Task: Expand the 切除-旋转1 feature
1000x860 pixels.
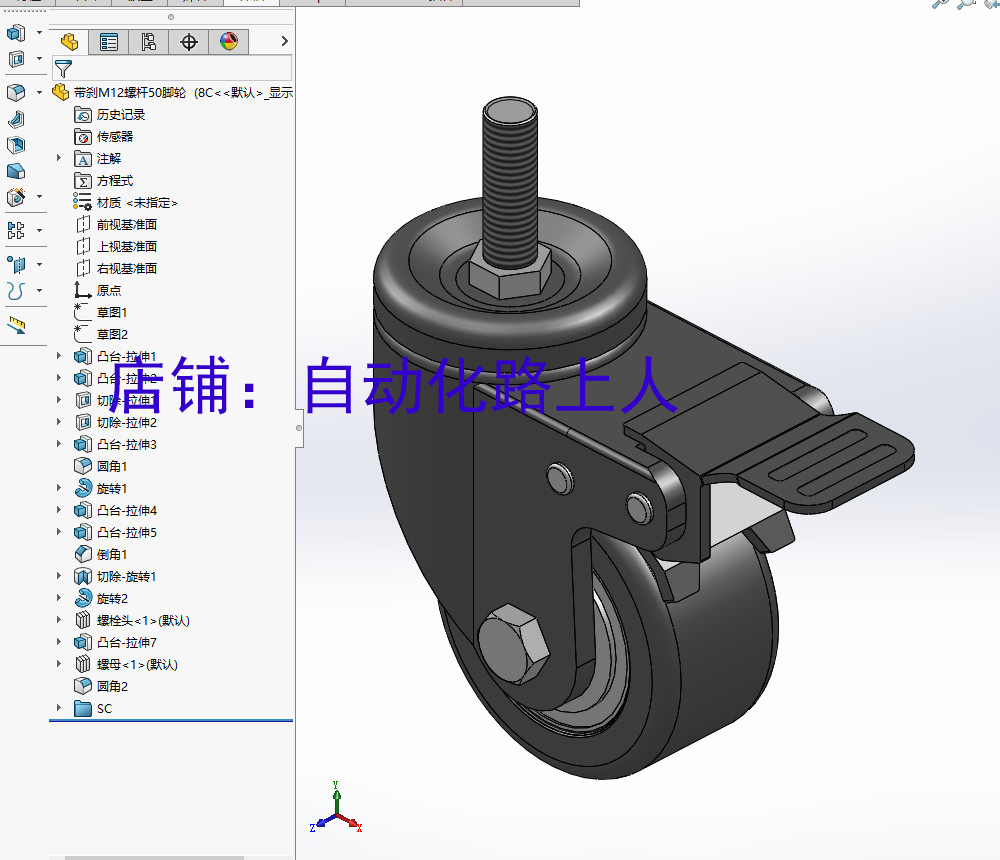Action: 59,575
